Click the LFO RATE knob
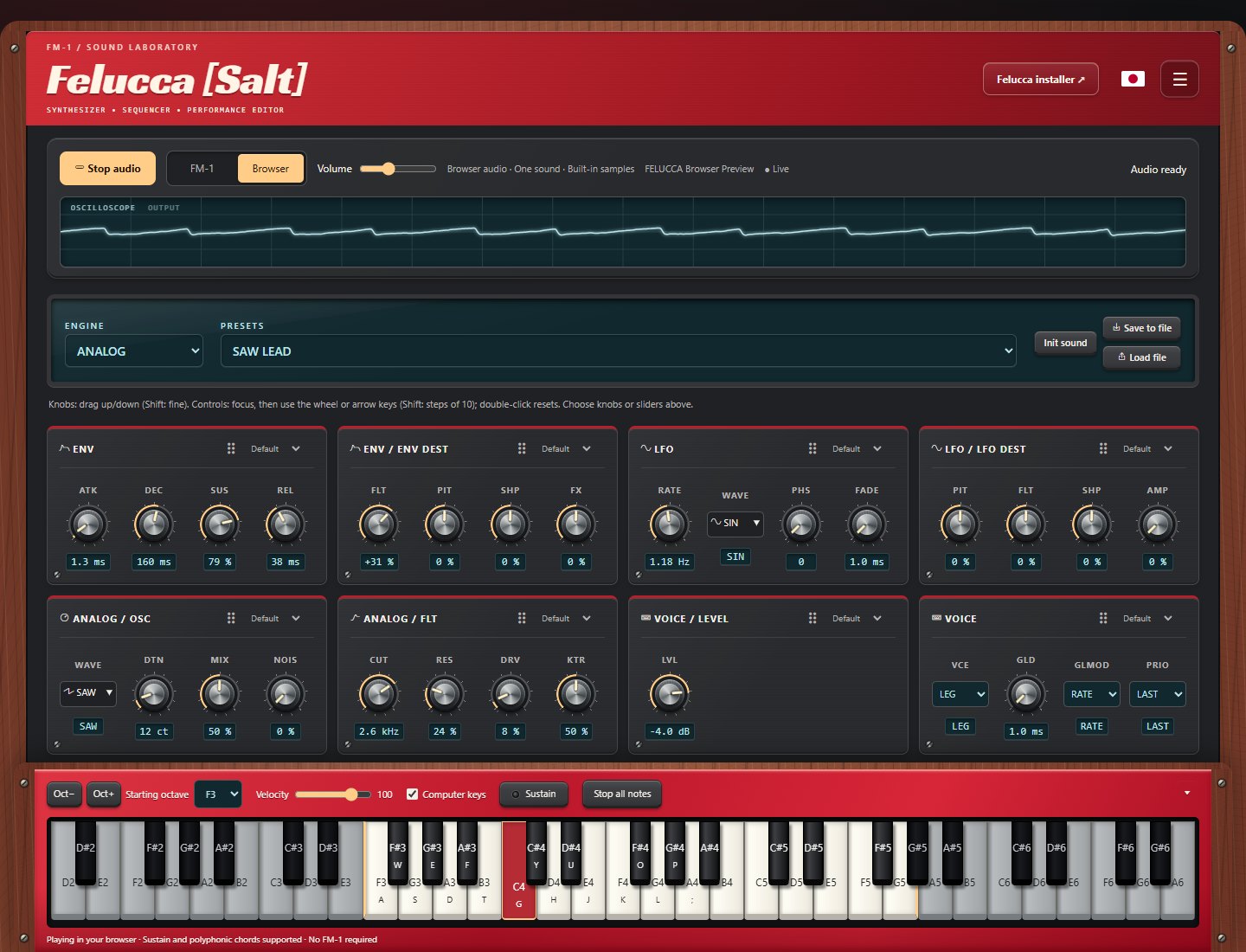 coord(670,524)
